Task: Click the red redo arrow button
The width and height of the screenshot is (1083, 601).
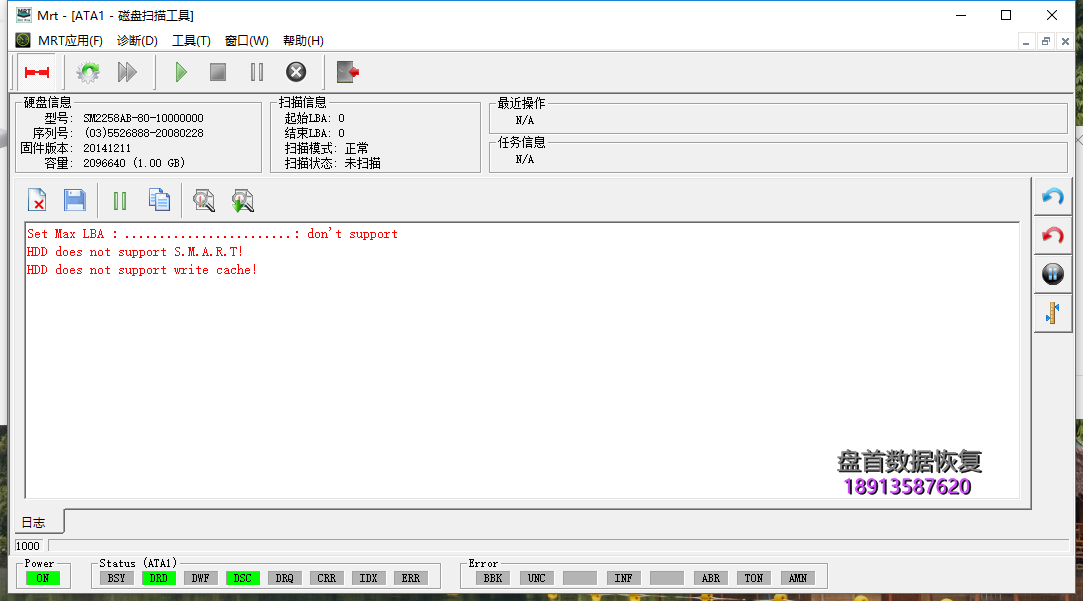Action: 1052,235
